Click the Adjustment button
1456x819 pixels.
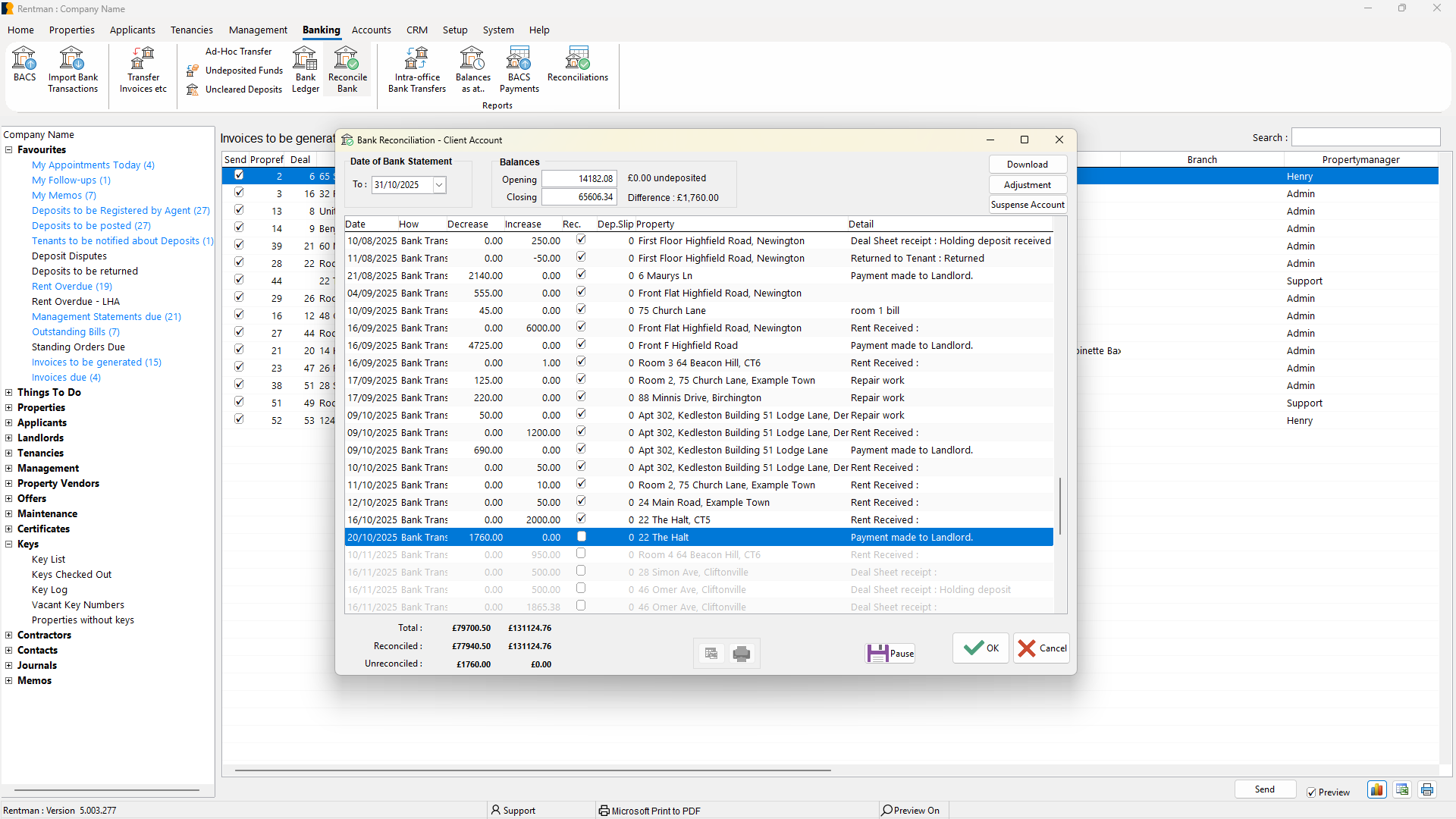[1028, 184]
